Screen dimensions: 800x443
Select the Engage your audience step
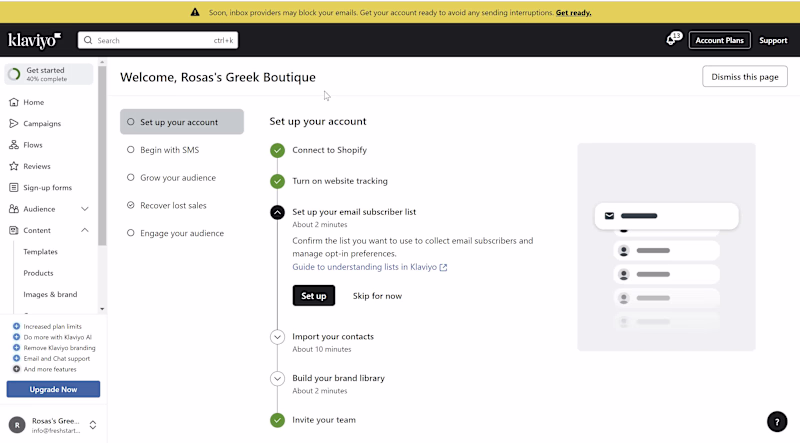181,233
